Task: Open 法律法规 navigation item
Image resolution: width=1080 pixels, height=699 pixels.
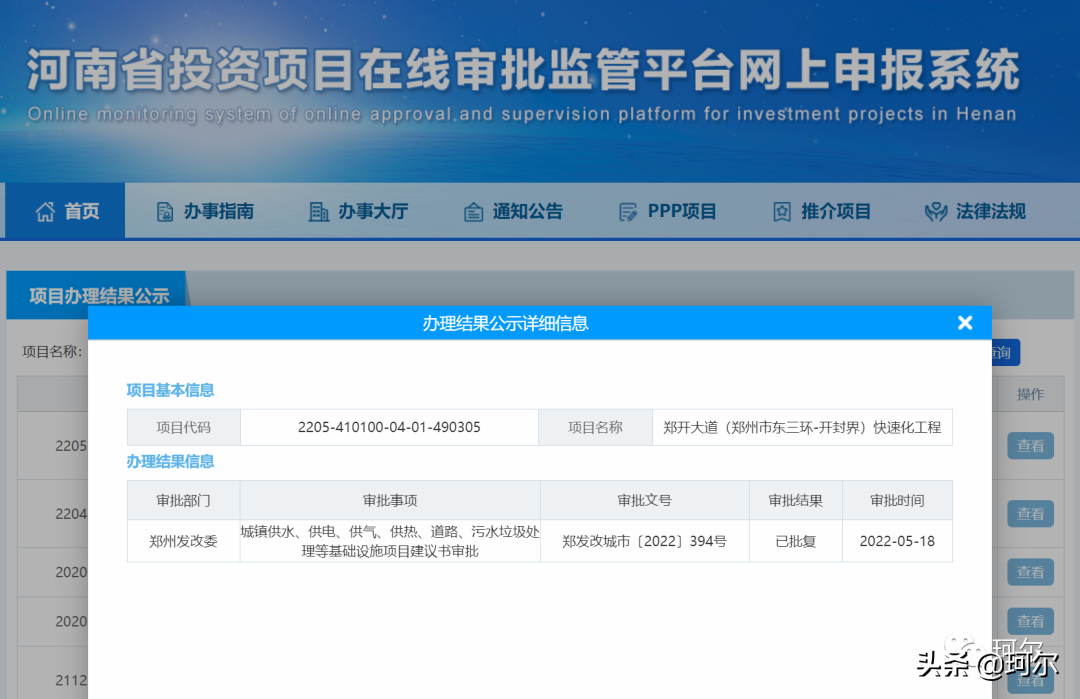Action: point(975,211)
